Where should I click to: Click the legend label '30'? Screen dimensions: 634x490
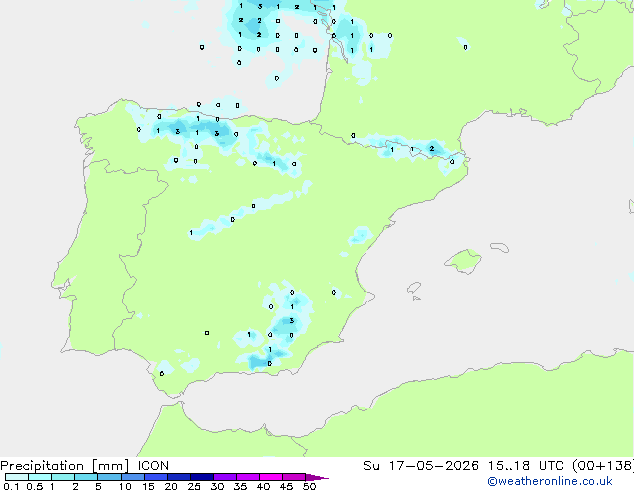(217, 486)
